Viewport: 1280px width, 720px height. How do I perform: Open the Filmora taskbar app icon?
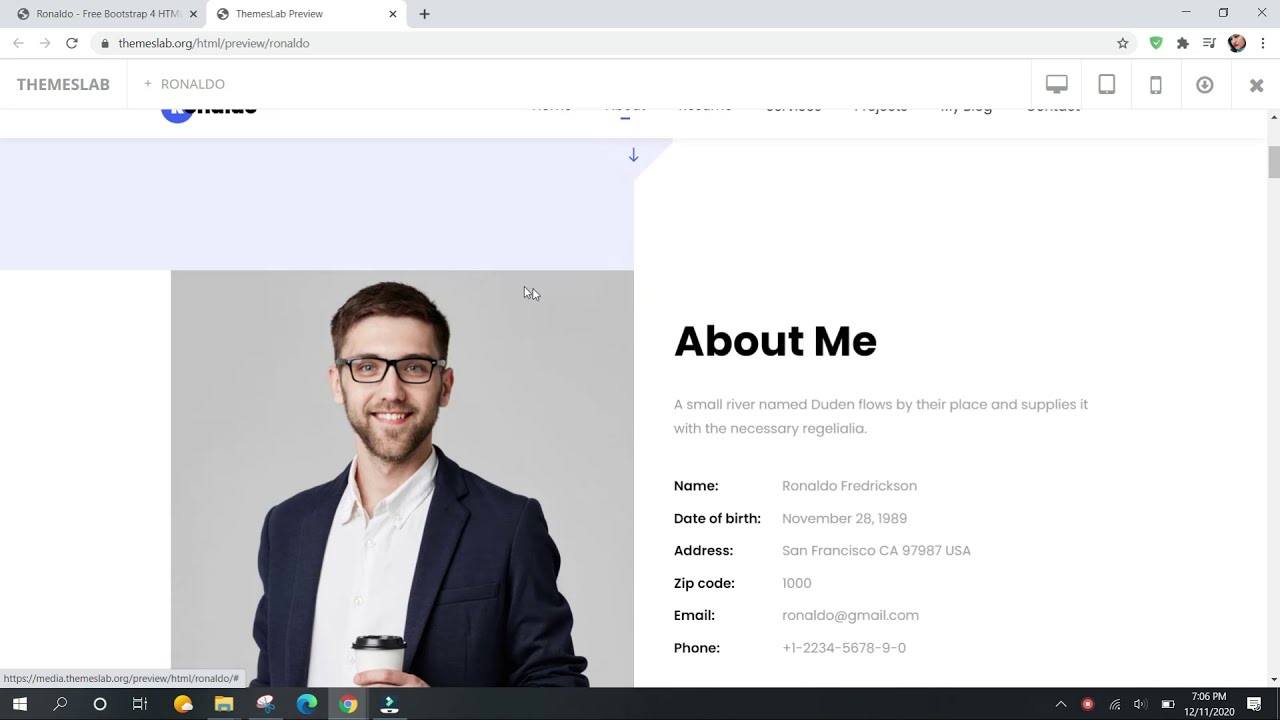pyautogui.click(x=389, y=704)
